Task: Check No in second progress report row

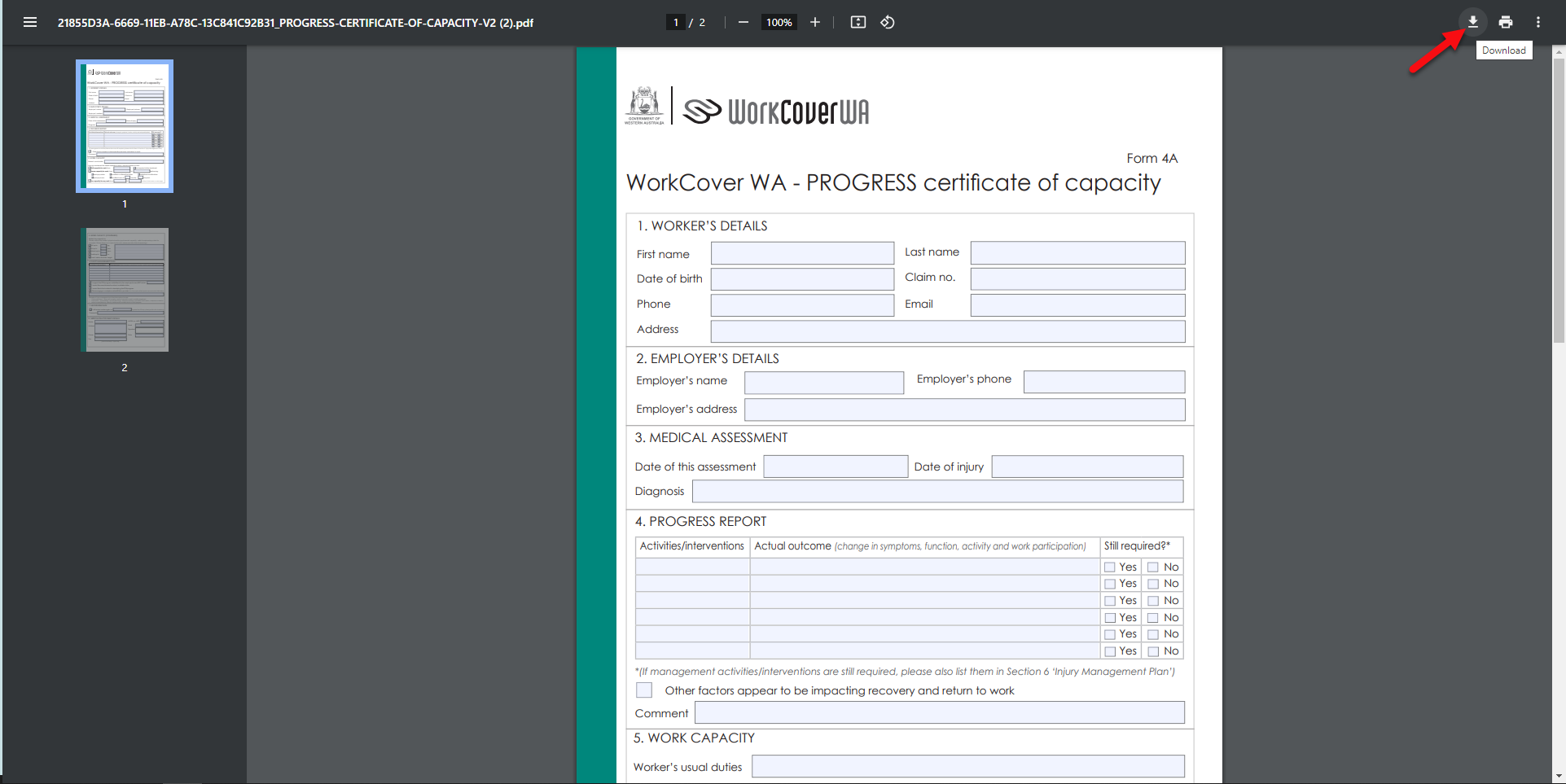Action: tap(1153, 584)
